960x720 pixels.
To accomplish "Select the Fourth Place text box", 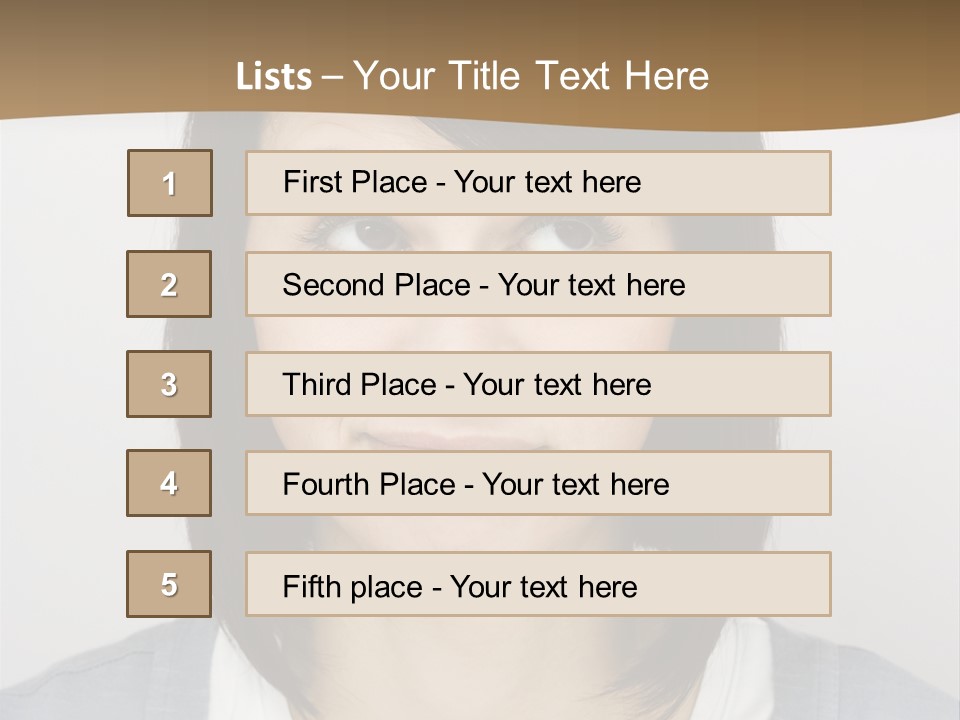I will (538, 483).
